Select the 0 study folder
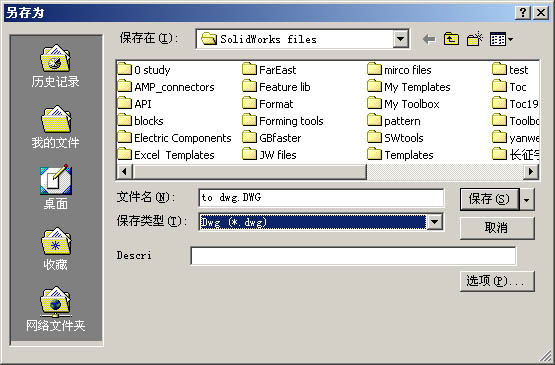 pos(144,70)
